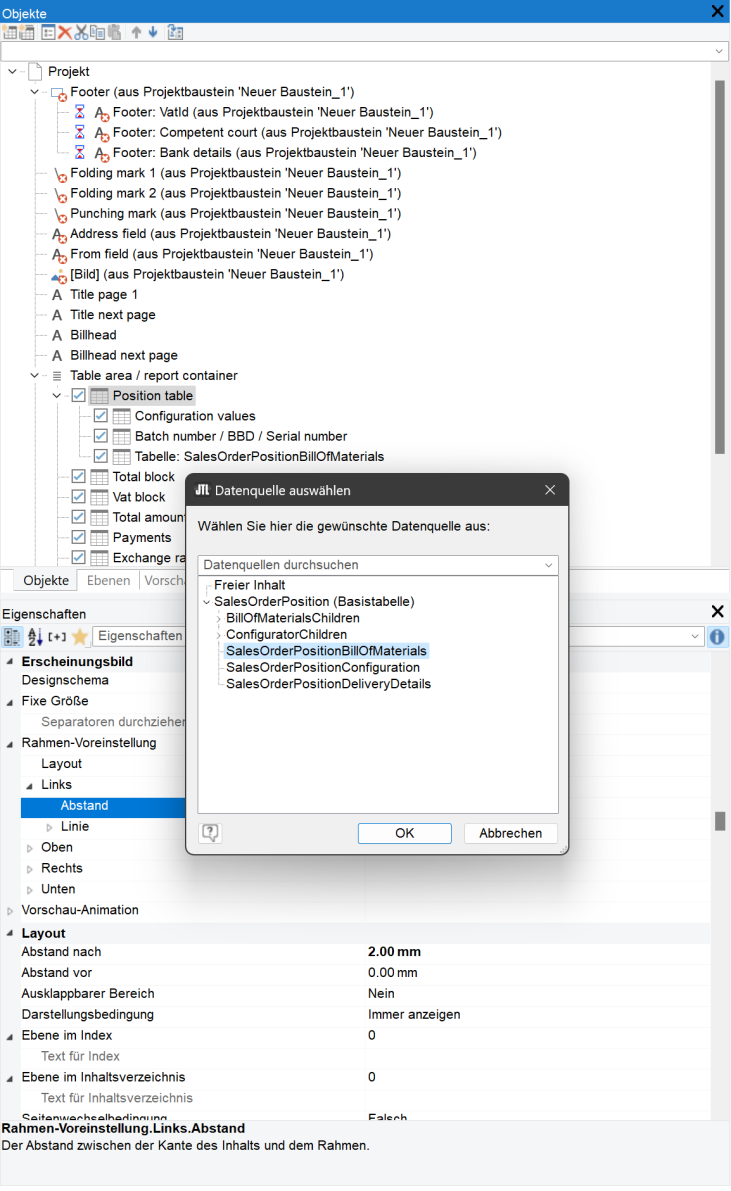Image resolution: width=731 pixels, height=1191 pixels.
Task: Click Abbrechen to cancel dialog
Action: (x=511, y=834)
